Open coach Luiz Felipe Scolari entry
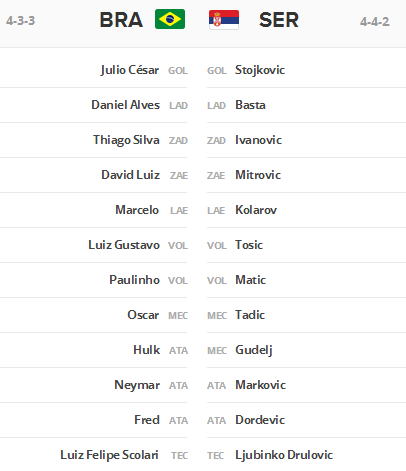Image resolution: width=406 pixels, height=471 pixels. tap(109, 455)
